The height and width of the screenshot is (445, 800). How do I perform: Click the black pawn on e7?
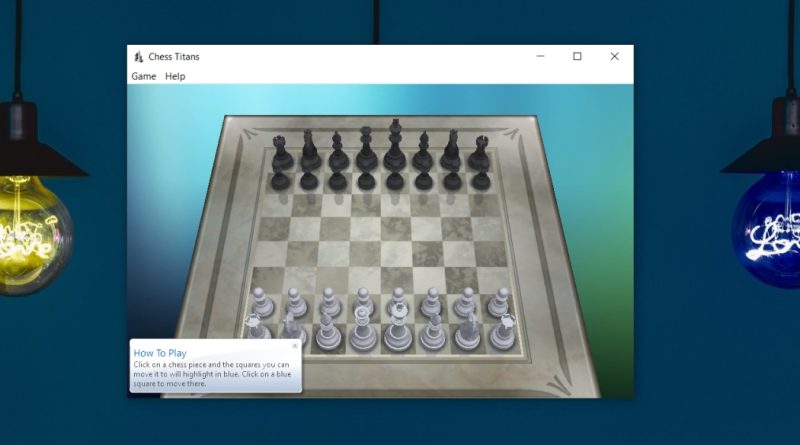[394, 178]
